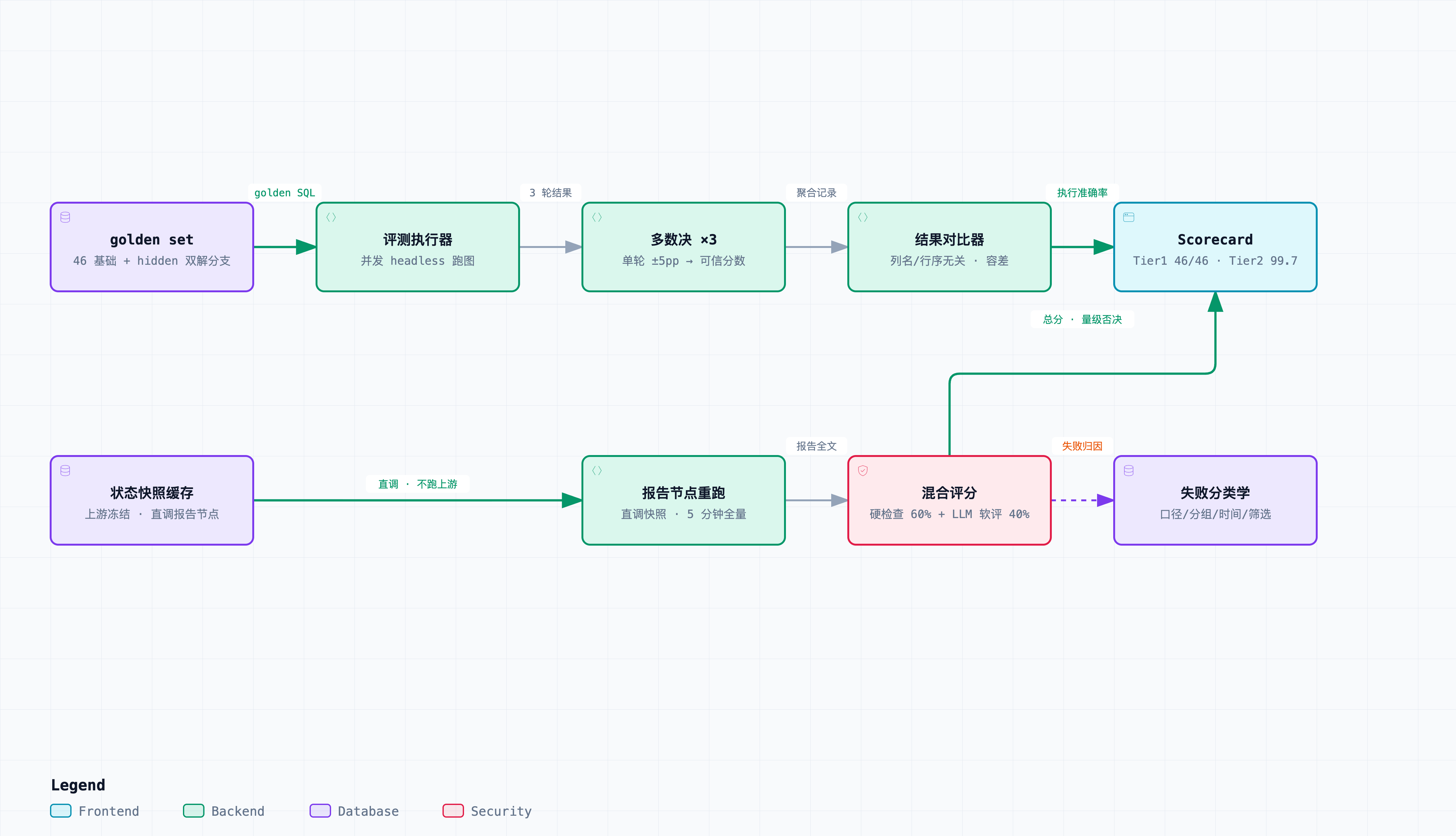The image size is (1456, 836).
Task: Select the 总分 · 量级否决 edge label
Action: pyautogui.click(x=1082, y=320)
